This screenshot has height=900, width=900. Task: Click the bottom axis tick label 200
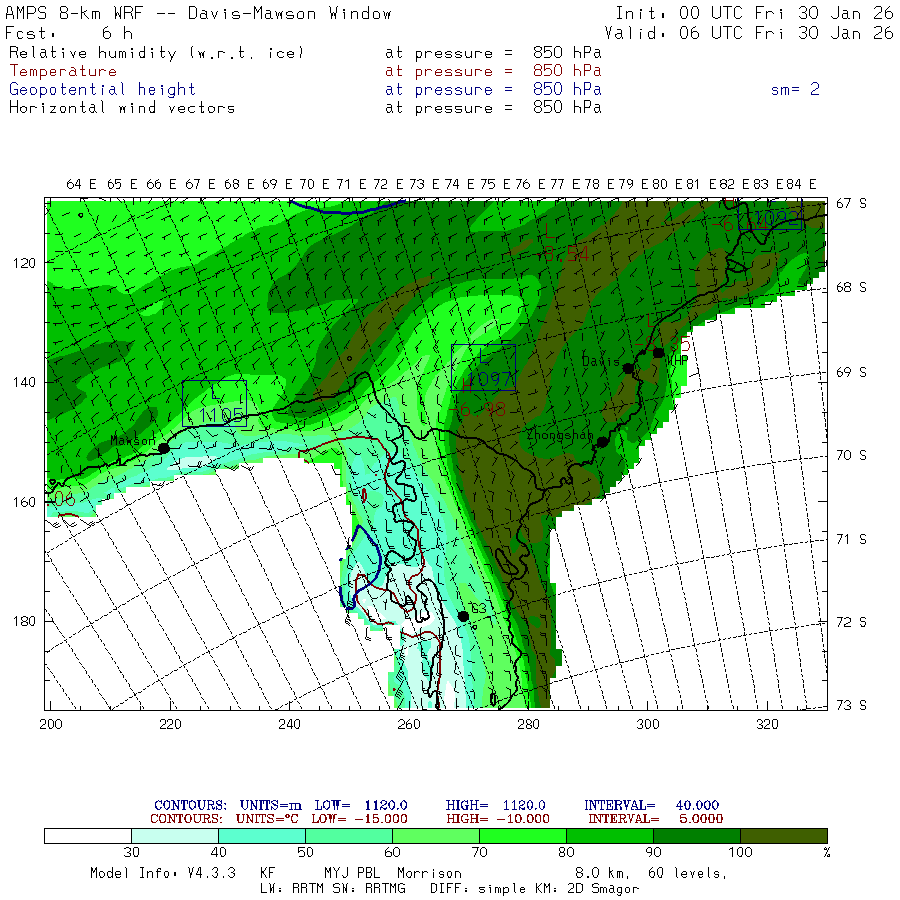pos(51,724)
